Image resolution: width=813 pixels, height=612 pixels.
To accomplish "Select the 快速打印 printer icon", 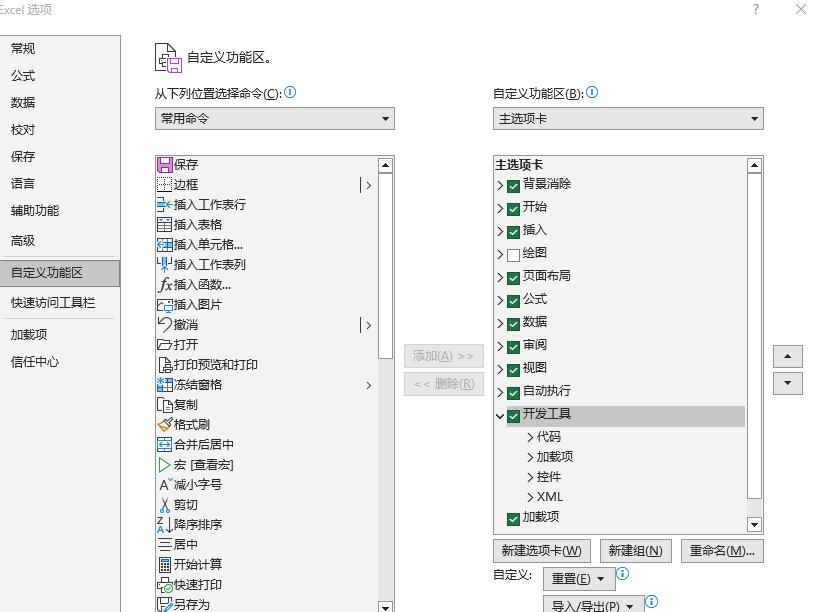I will 164,585.
